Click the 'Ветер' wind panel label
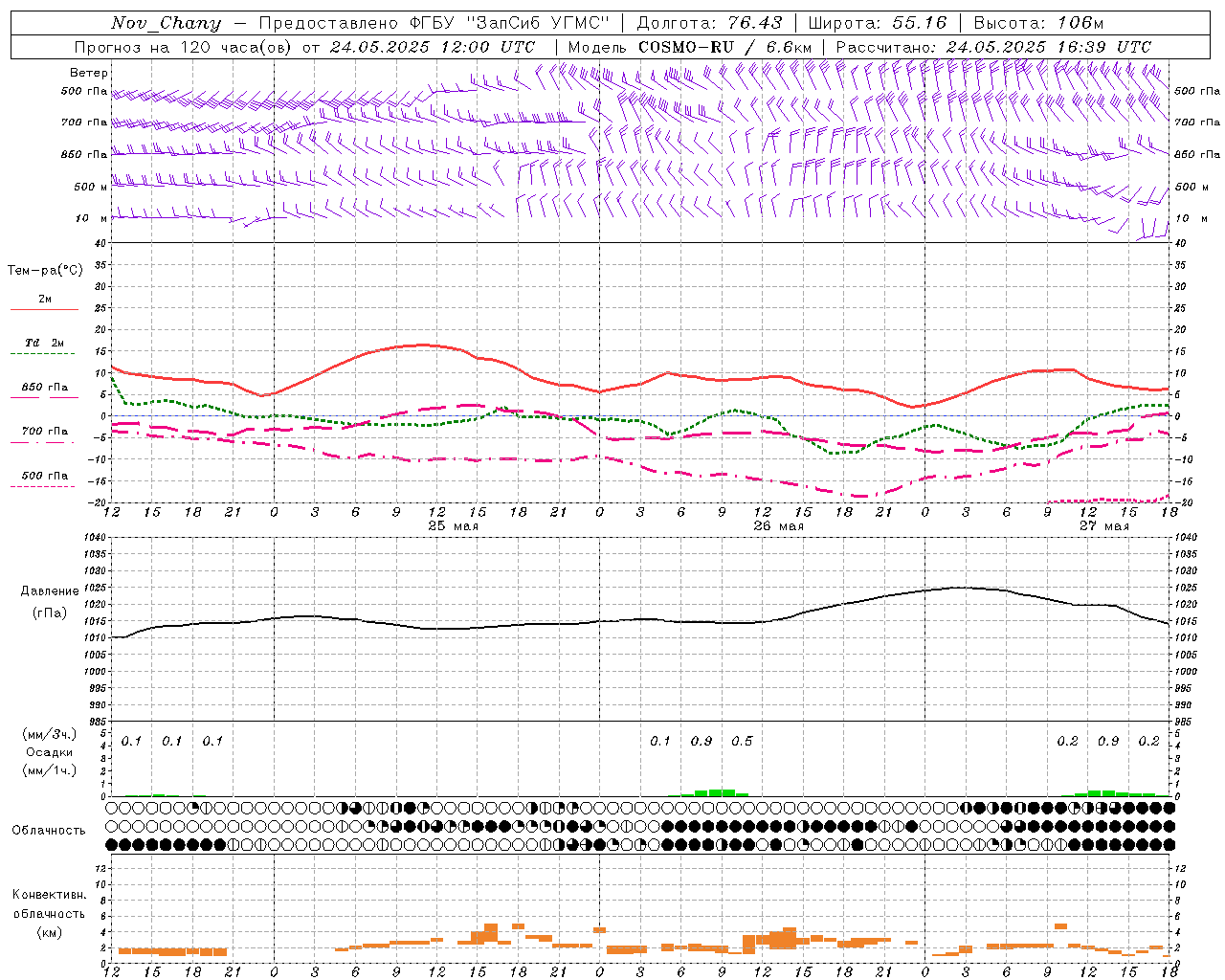Image resolution: width=1225 pixels, height=980 pixels. pos(89,73)
